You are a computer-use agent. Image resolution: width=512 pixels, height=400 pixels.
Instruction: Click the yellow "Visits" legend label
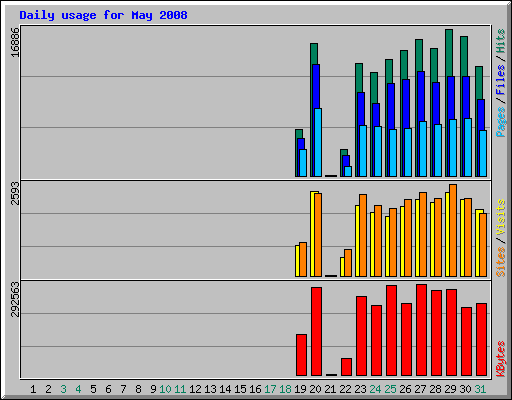[501, 218]
